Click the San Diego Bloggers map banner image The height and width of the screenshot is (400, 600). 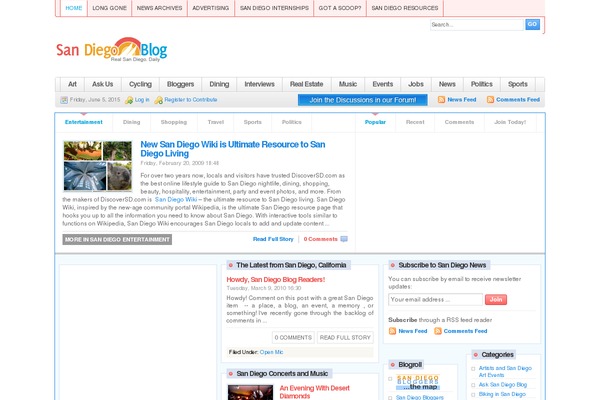click(418, 382)
